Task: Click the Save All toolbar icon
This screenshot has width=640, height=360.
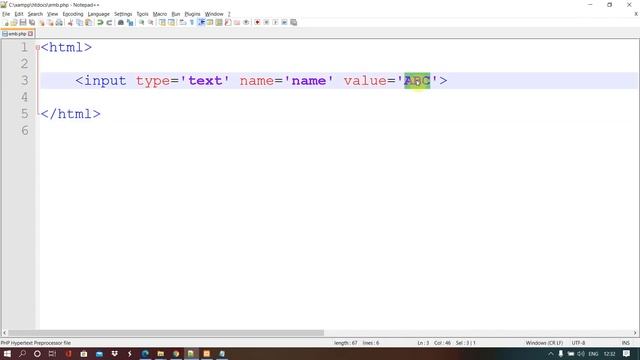Action: 32,22
